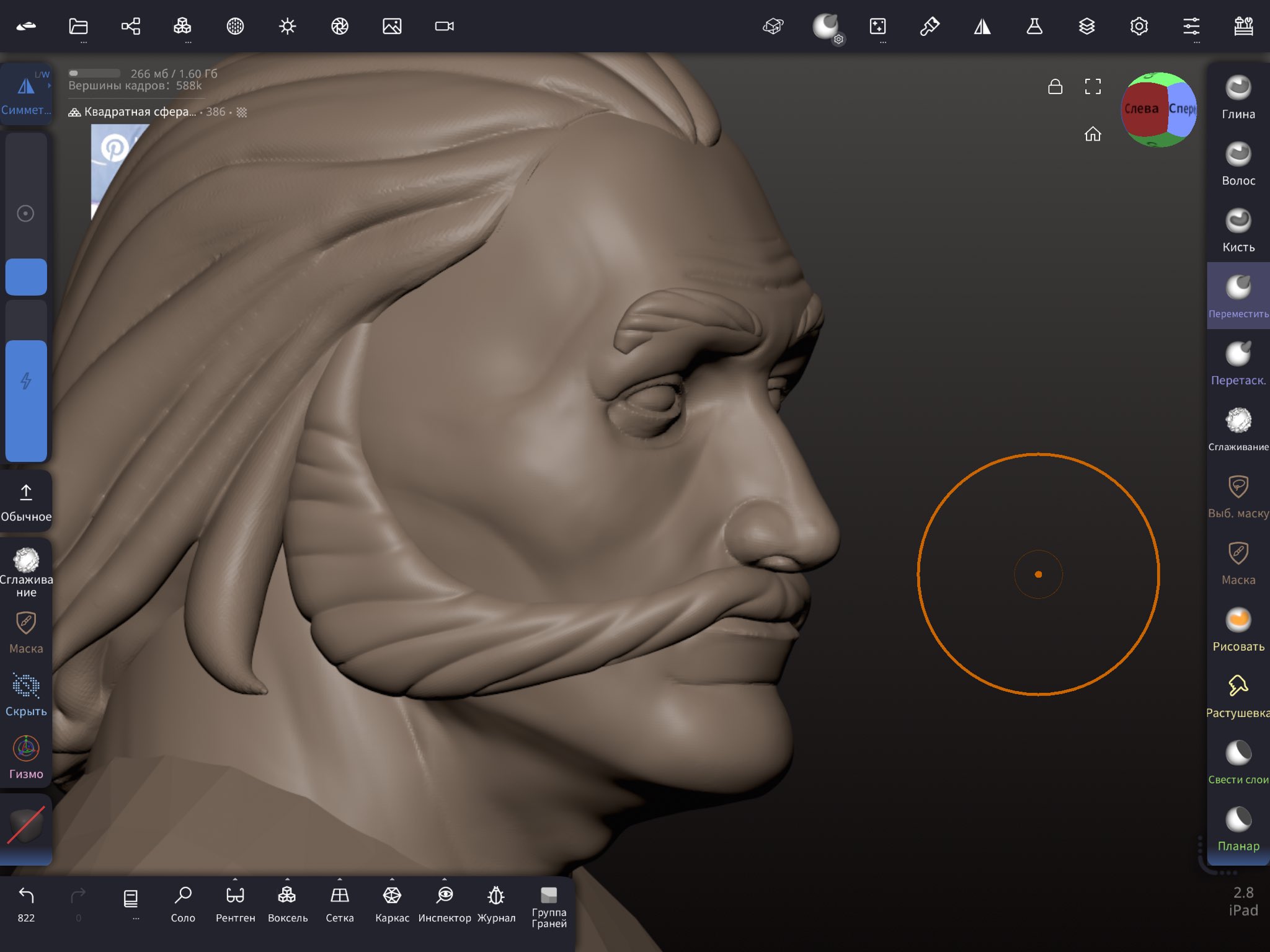Lock the camera view with the padlock
This screenshot has height=952, width=1270.
pyautogui.click(x=1055, y=87)
